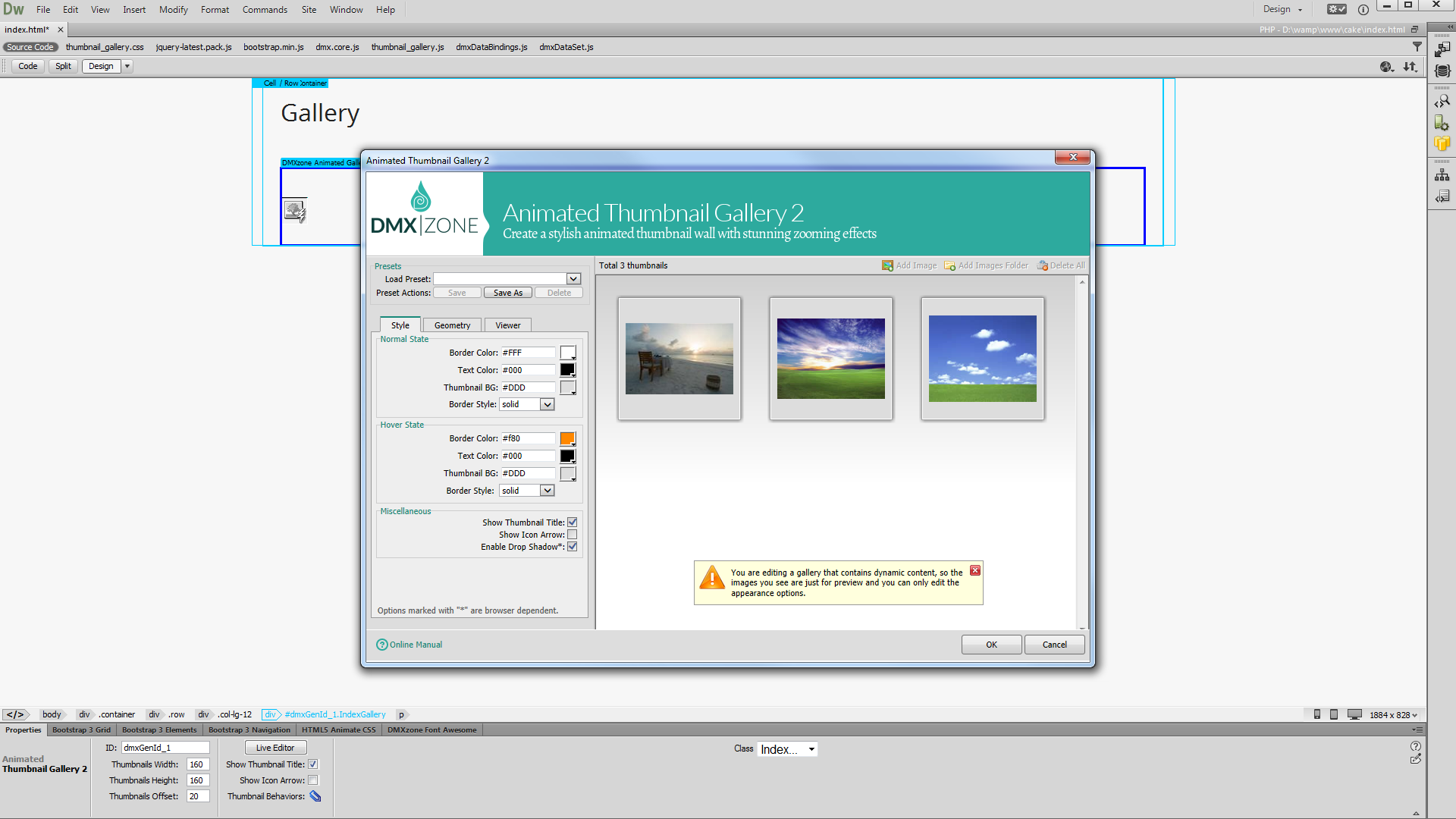Viewport: 1456px width, 819px height.
Task: Select the gallery placeholder icon in Design view
Action: (x=295, y=210)
